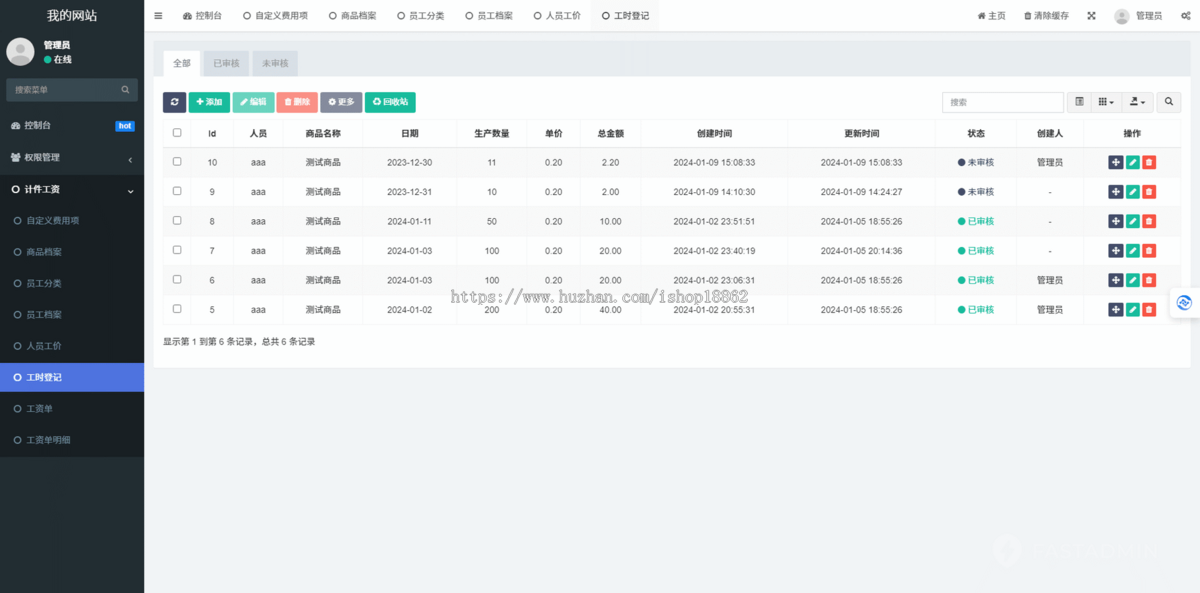This screenshot has height=593, width=1200.
Task: Click the 回收站 (Recycle bin) button
Action: pos(392,102)
